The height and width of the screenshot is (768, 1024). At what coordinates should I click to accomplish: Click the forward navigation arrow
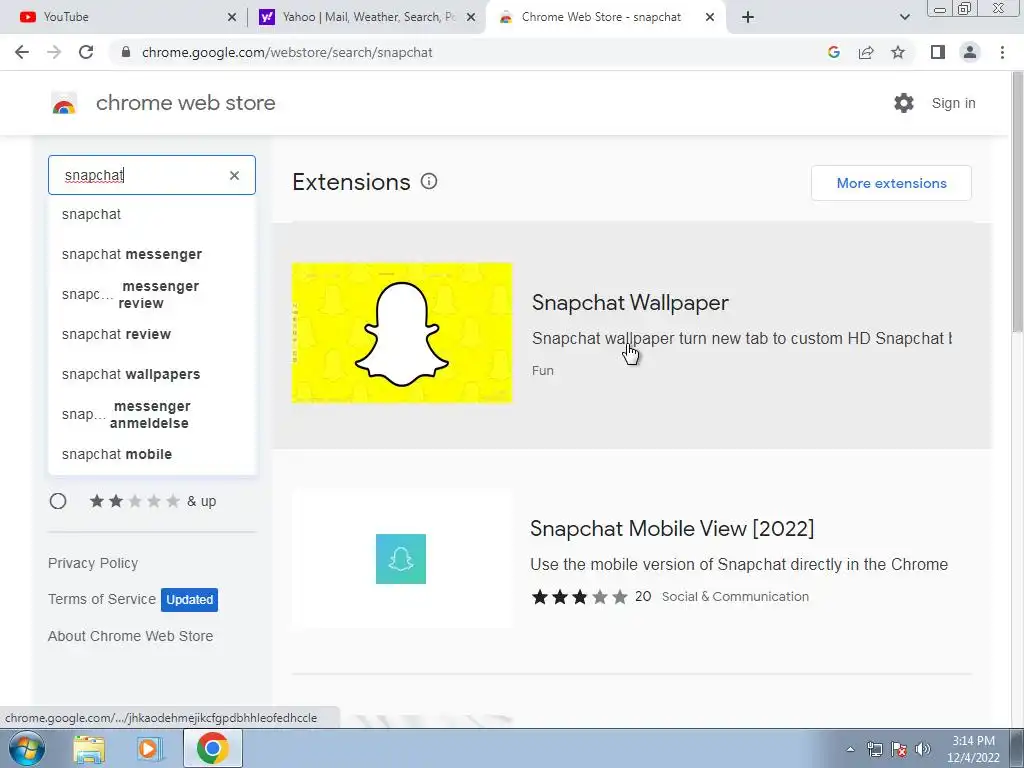pos(54,52)
